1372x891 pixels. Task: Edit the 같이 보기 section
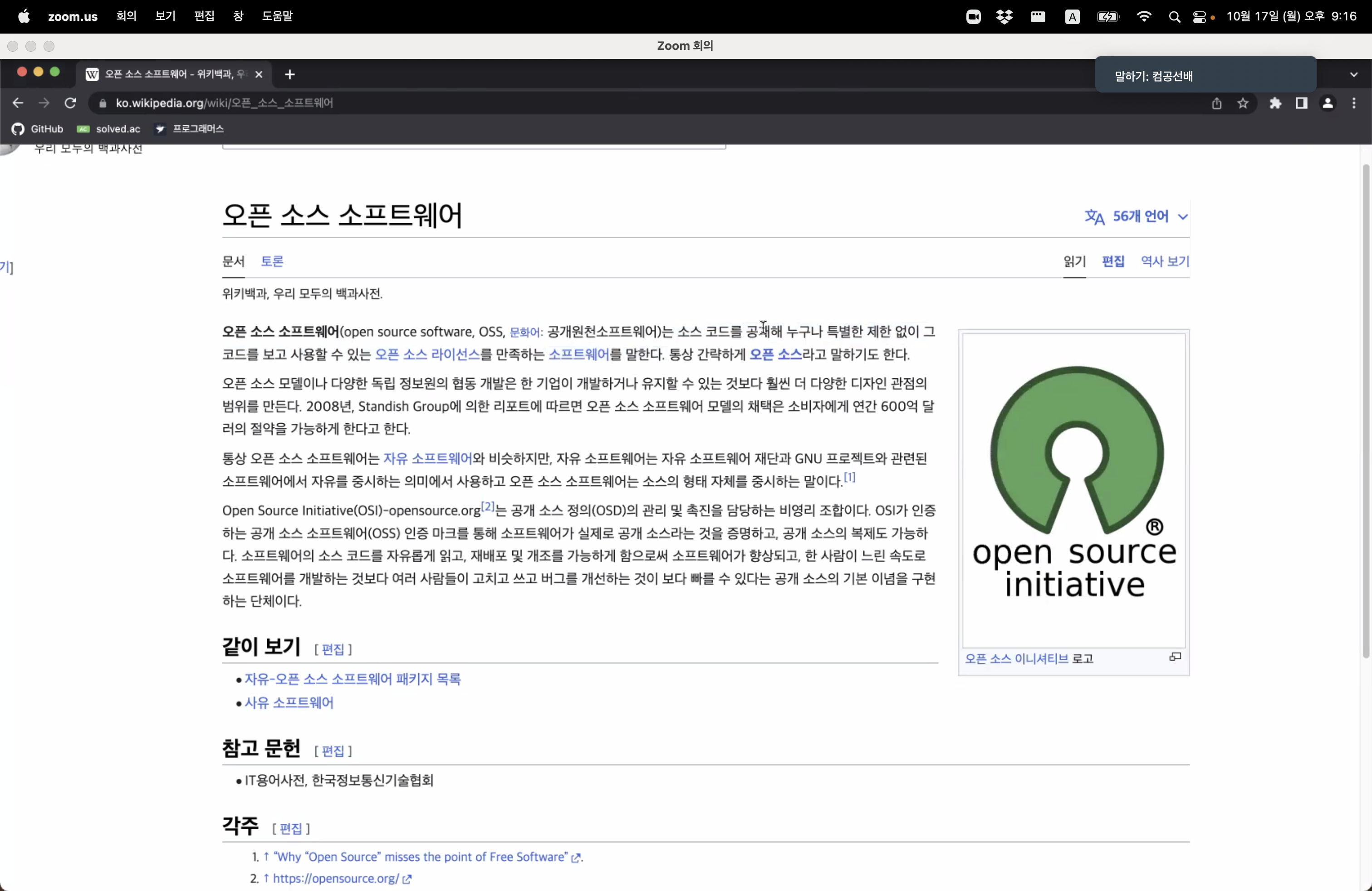[333, 650]
